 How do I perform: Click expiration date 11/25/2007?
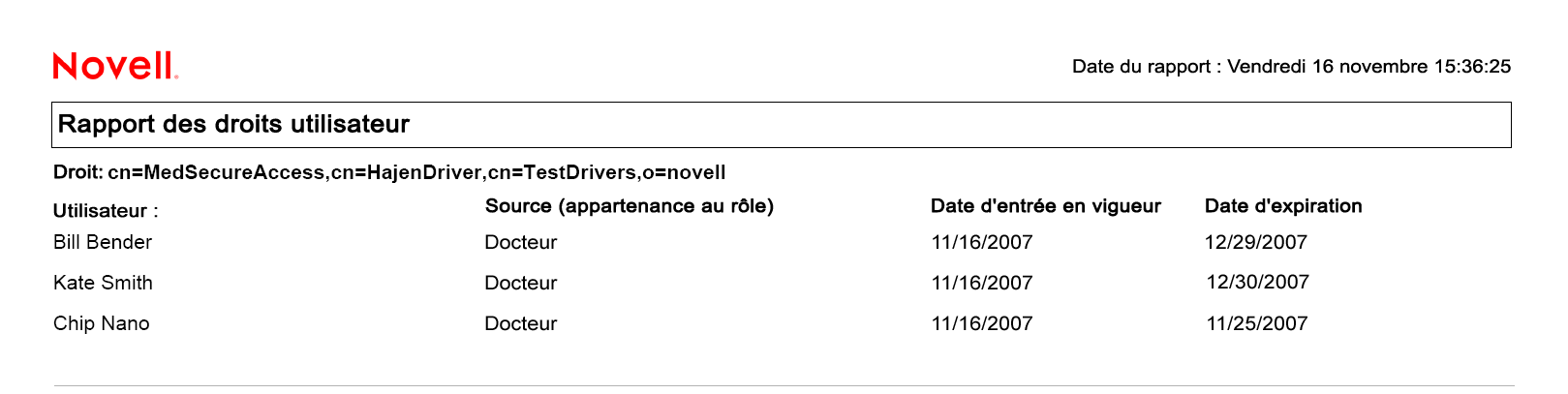pos(1257,323)
